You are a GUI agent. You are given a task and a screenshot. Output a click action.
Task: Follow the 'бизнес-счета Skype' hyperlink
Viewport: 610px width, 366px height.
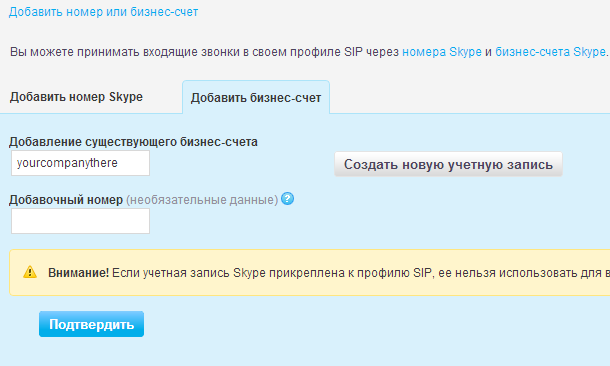[550, 52]
